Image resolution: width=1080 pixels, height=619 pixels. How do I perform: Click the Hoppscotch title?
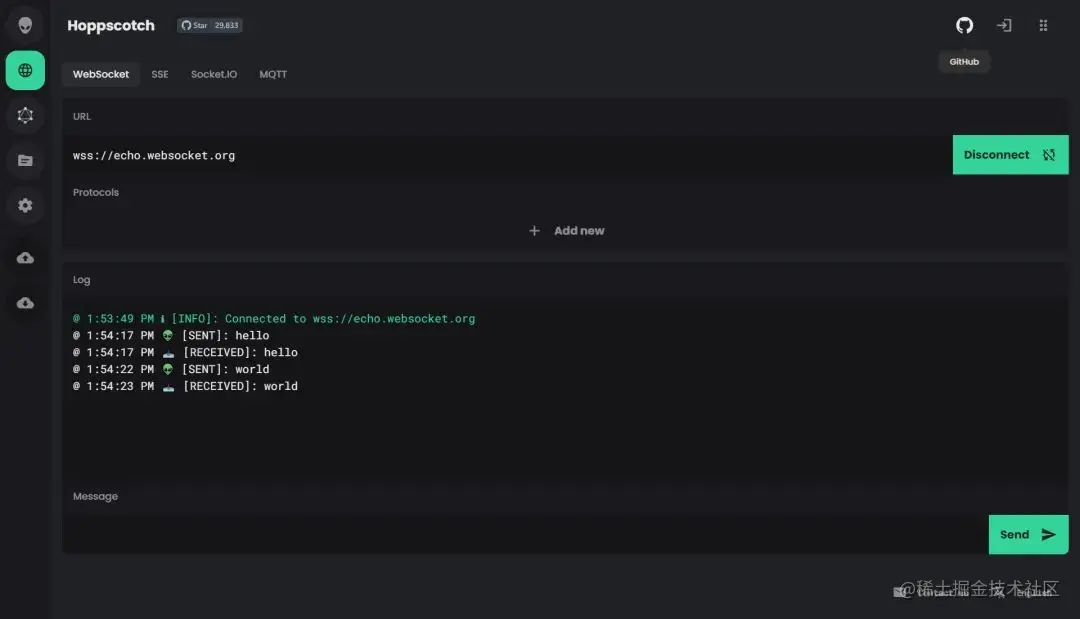coord(111,25)
